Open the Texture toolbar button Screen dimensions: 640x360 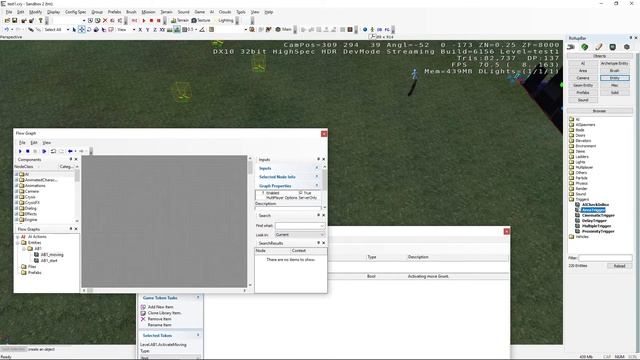(201, 20)
